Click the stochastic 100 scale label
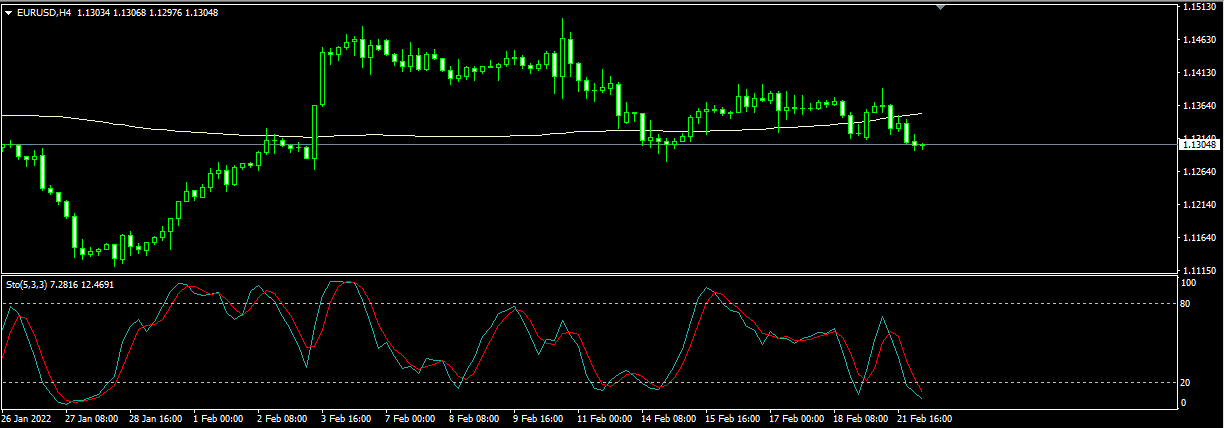Screen dimensions: 1224x428 1189,284
